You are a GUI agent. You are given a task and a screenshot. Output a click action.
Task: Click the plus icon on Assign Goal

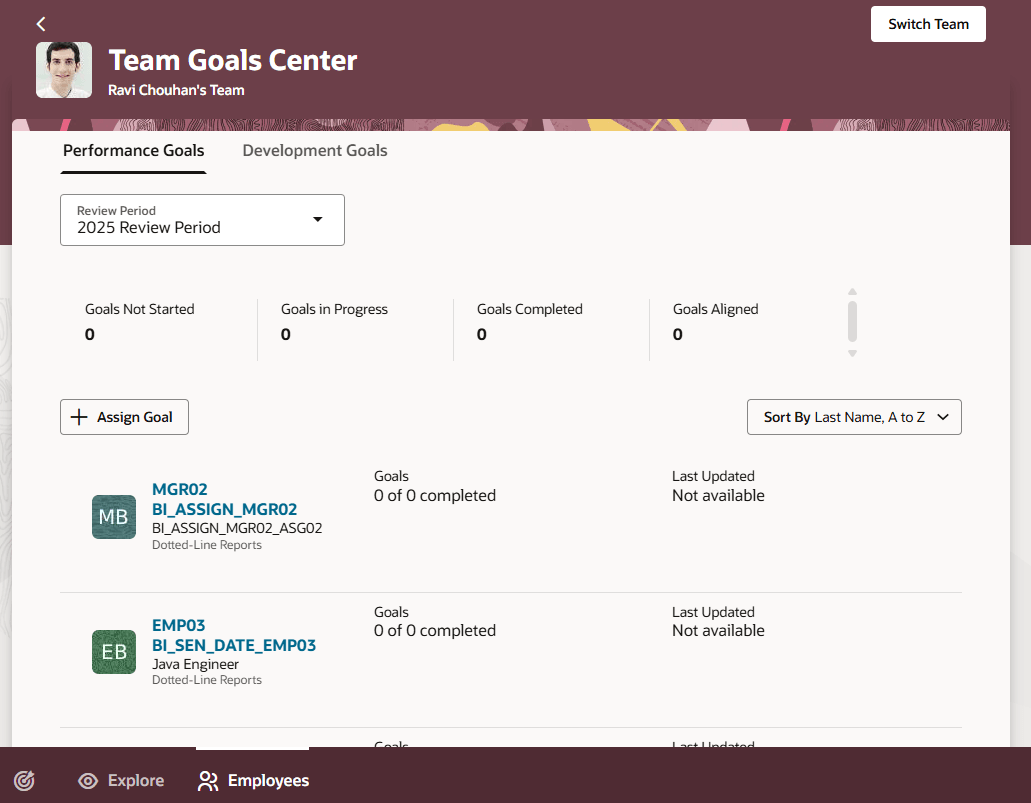coord(80,417)
